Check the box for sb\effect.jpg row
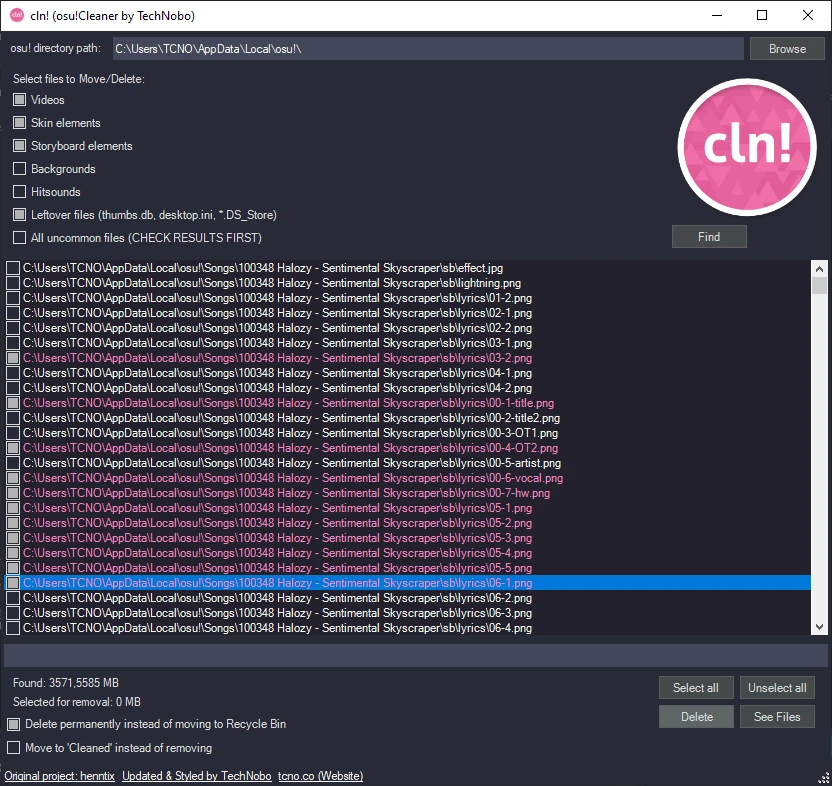Screen dimensions: 832x786 13,268
